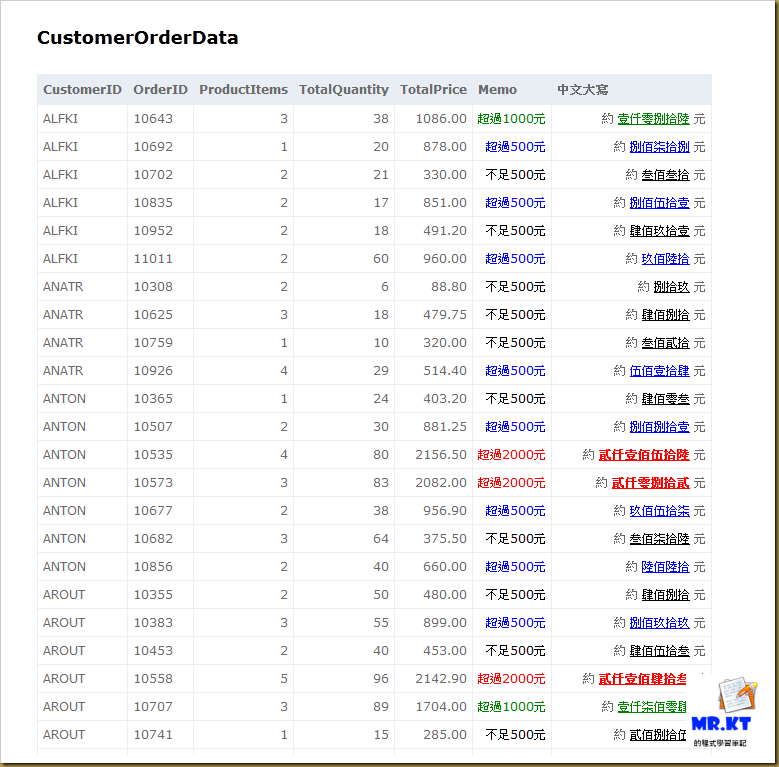
Task: Click the ProductItems column header
Action: coord(243,89)
